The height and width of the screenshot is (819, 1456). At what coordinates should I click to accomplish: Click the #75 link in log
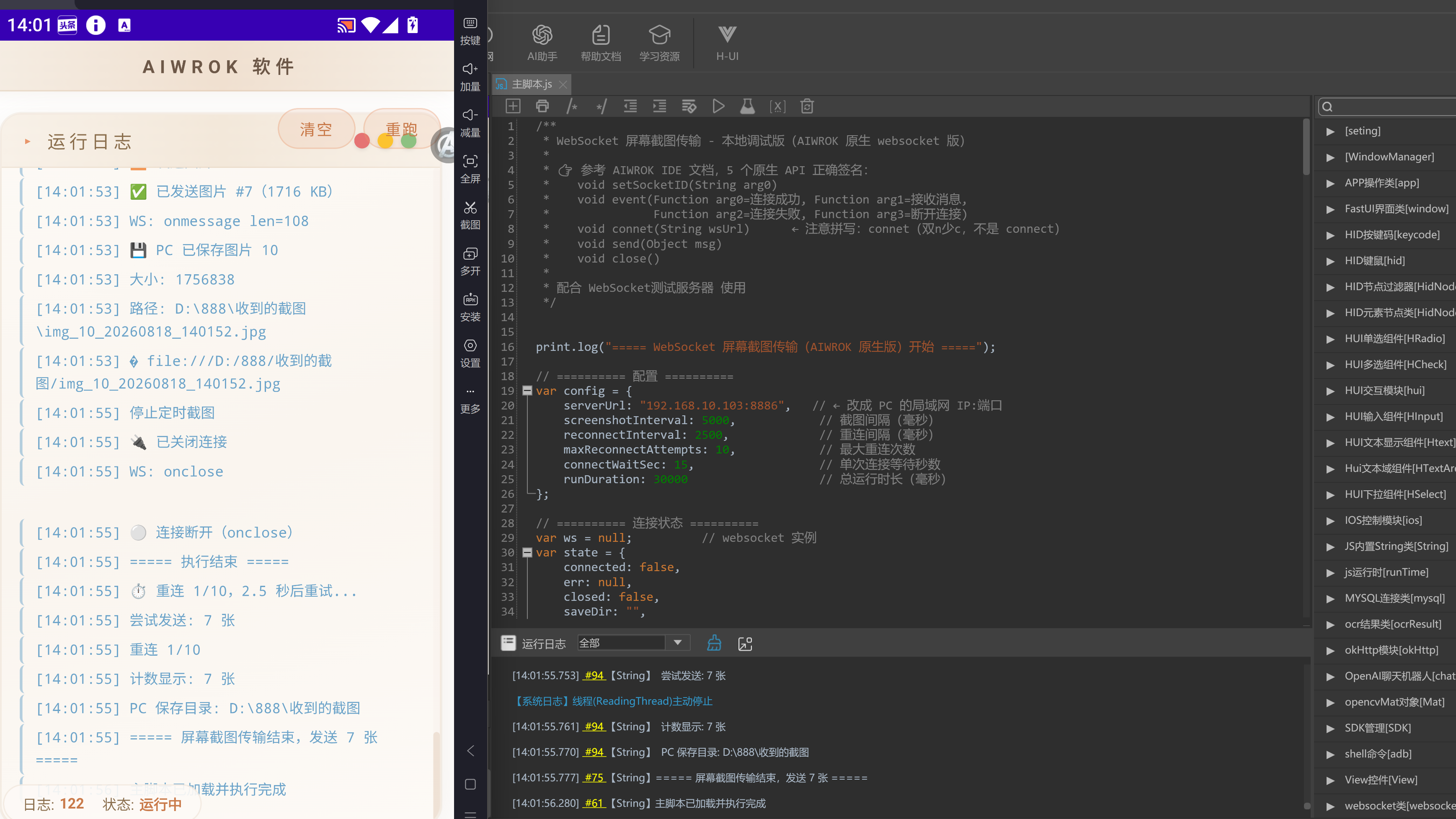(594, 778)
